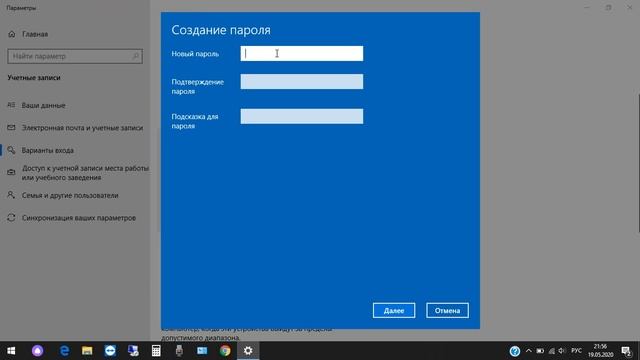Open the Action Center notifications icon
The image size is (640, 360).
click(x=627, y=351)
